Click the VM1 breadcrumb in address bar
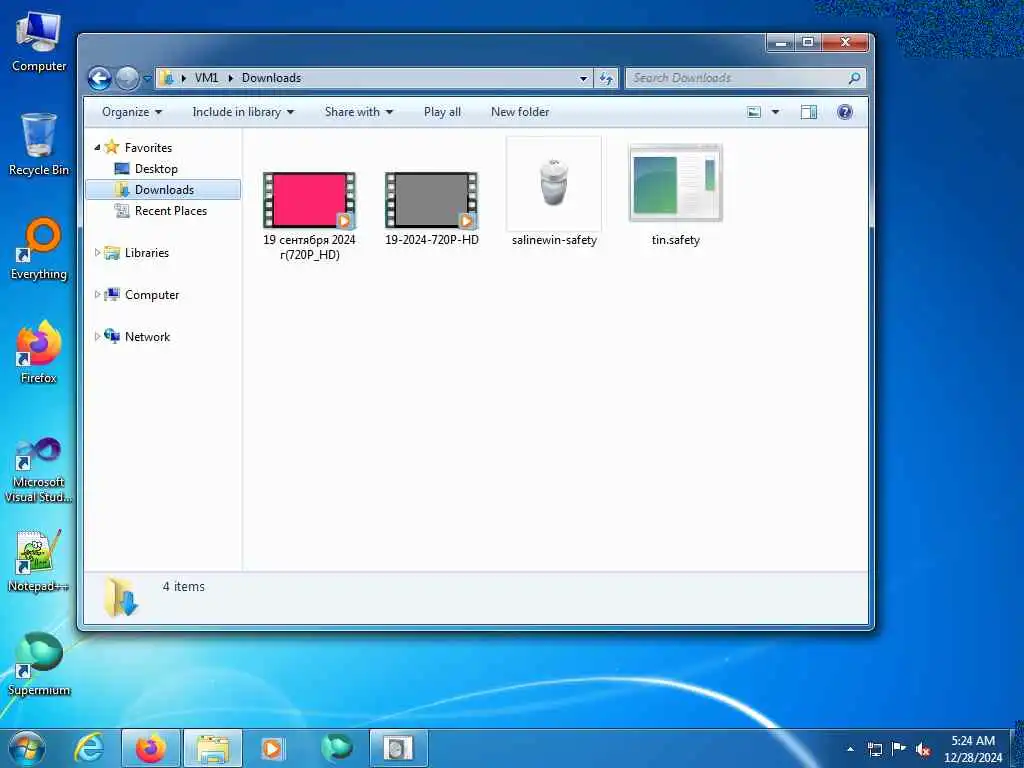 pyautogui.click(x=206, y=78)
